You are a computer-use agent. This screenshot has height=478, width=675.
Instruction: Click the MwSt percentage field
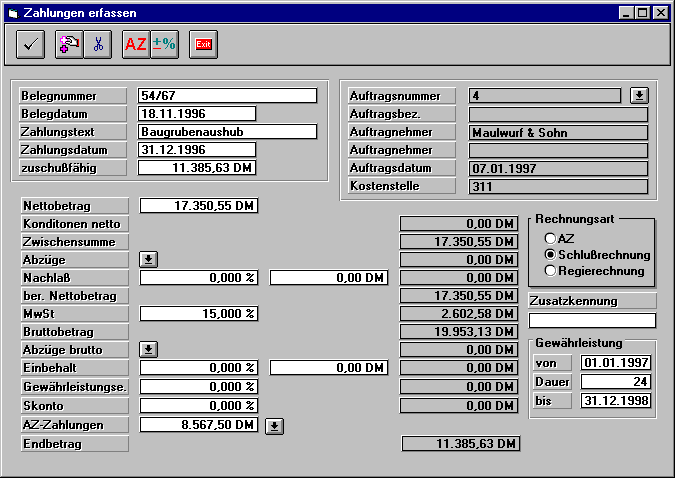pyautogui.click(x=198, y=314)
